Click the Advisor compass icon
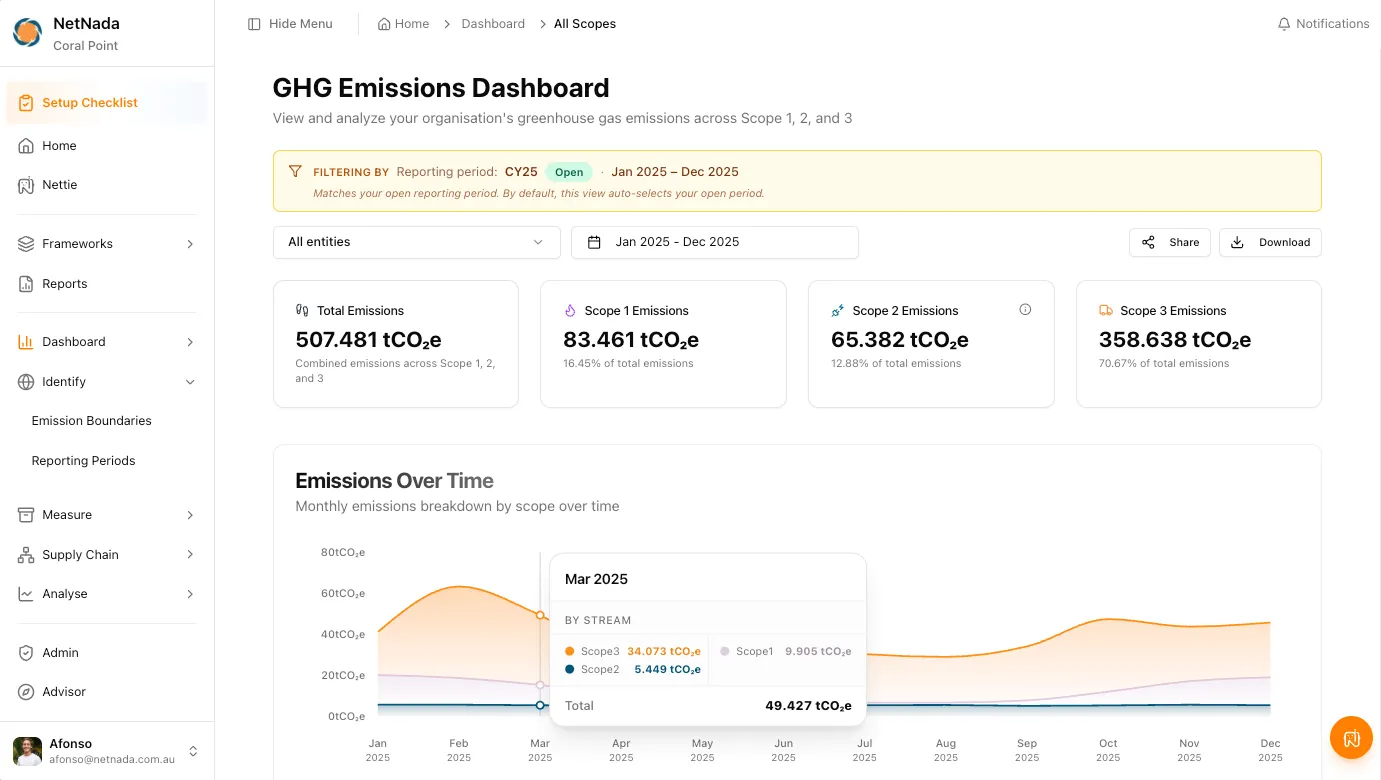This screenshot has width=1381, height=780. click(x=26, y=692)
